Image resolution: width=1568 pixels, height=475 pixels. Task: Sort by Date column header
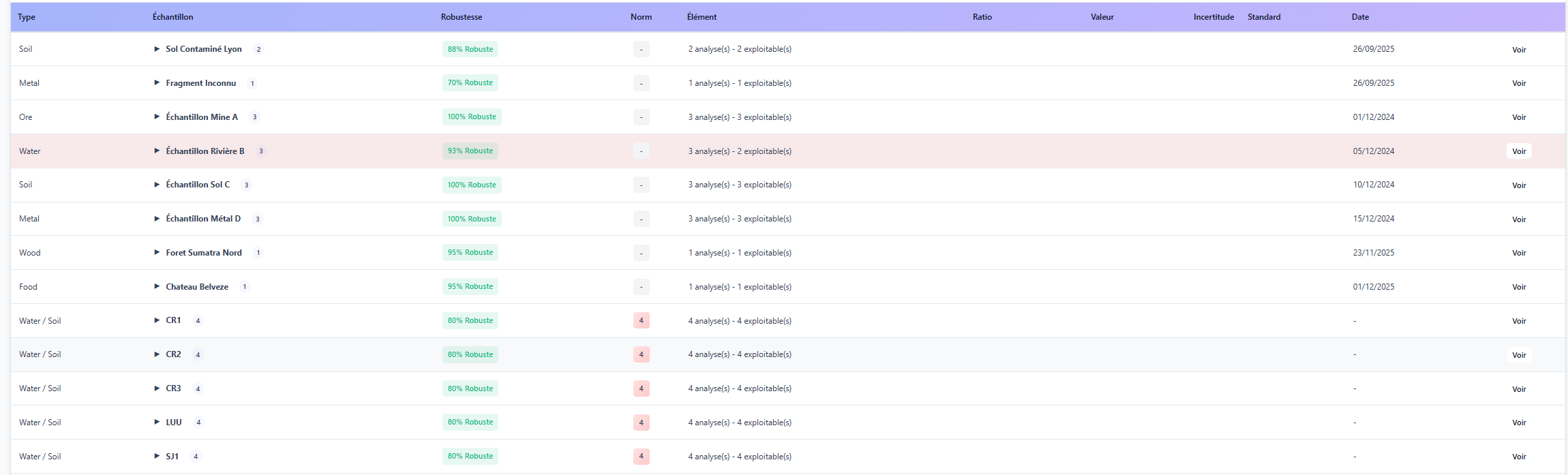[1359, 17]
